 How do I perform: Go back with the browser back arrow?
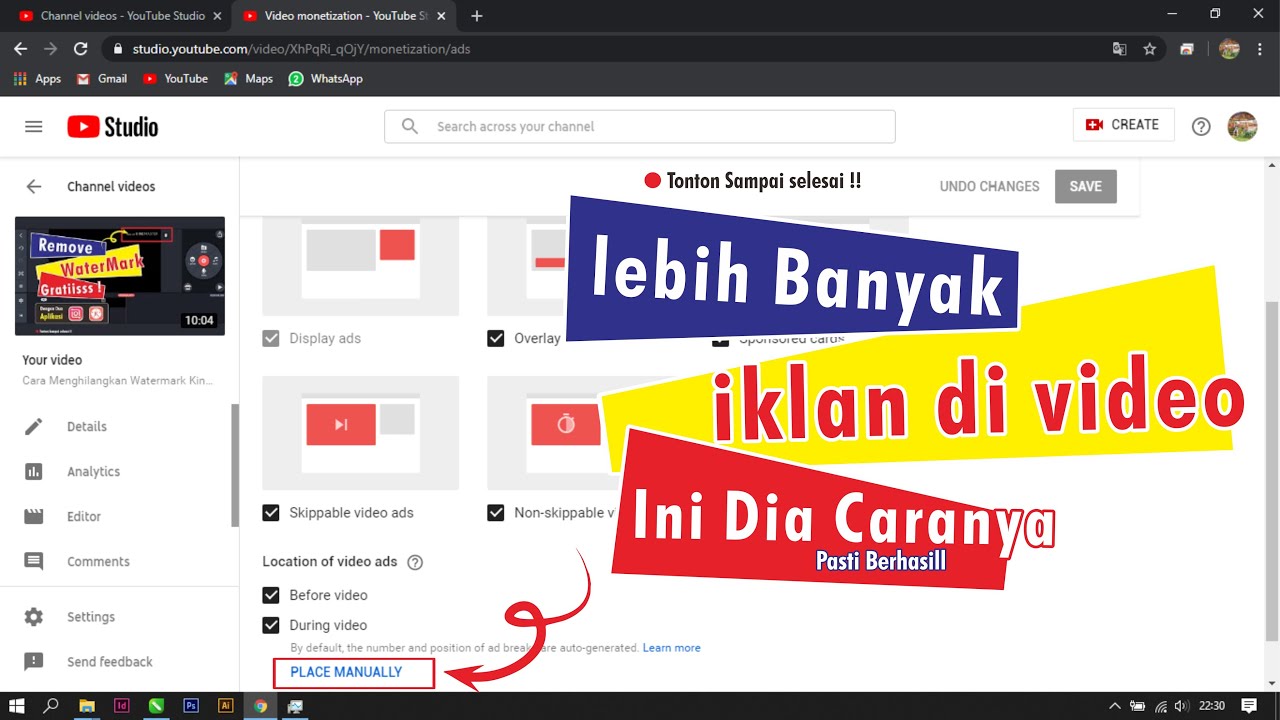point(20,49)
